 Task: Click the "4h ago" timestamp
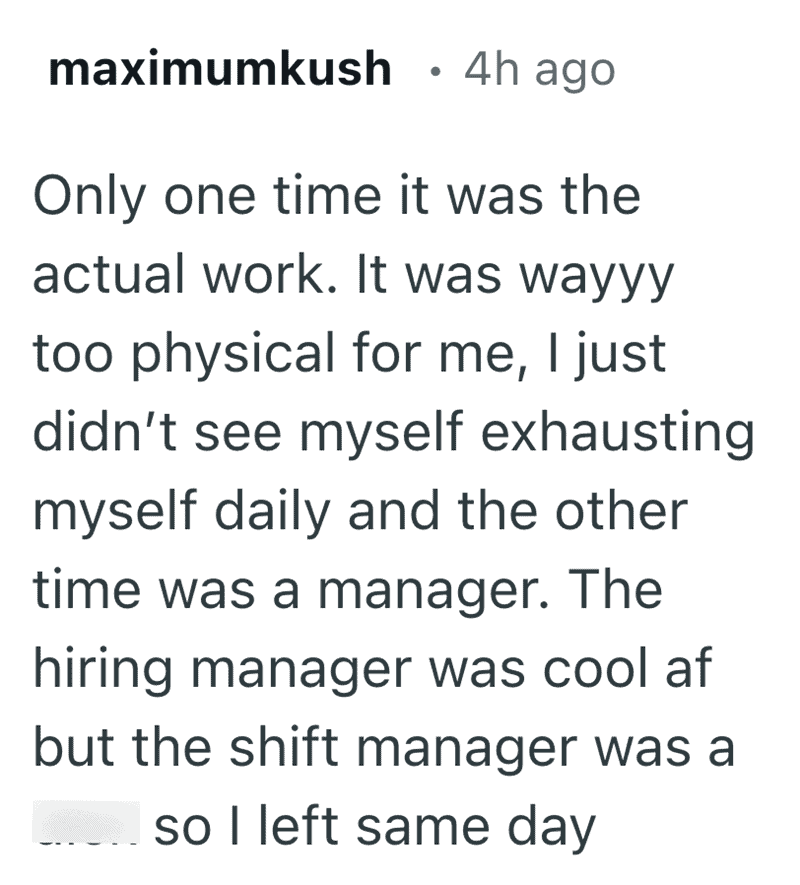pyautogui.click(x=540, y=70)
